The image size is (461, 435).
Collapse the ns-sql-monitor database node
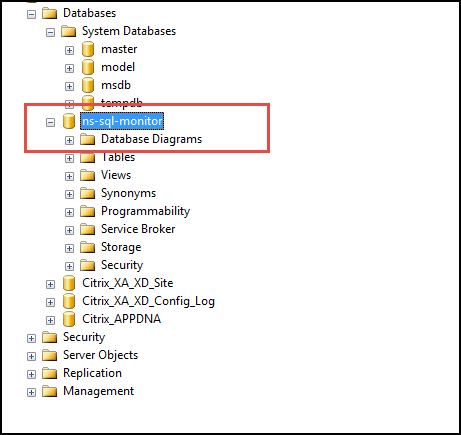[50, 122]
